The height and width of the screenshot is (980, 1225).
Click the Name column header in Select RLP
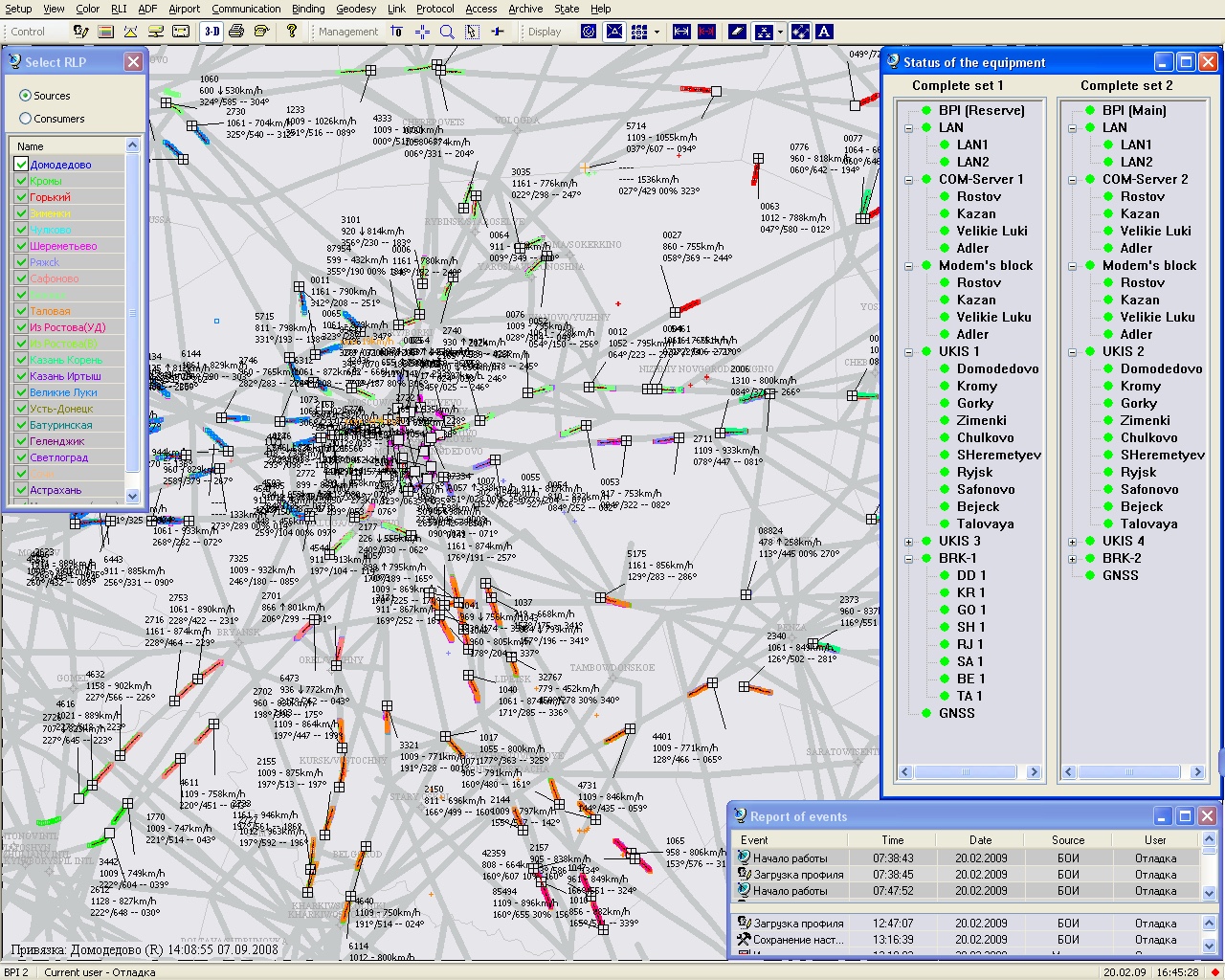coord(67,146)
